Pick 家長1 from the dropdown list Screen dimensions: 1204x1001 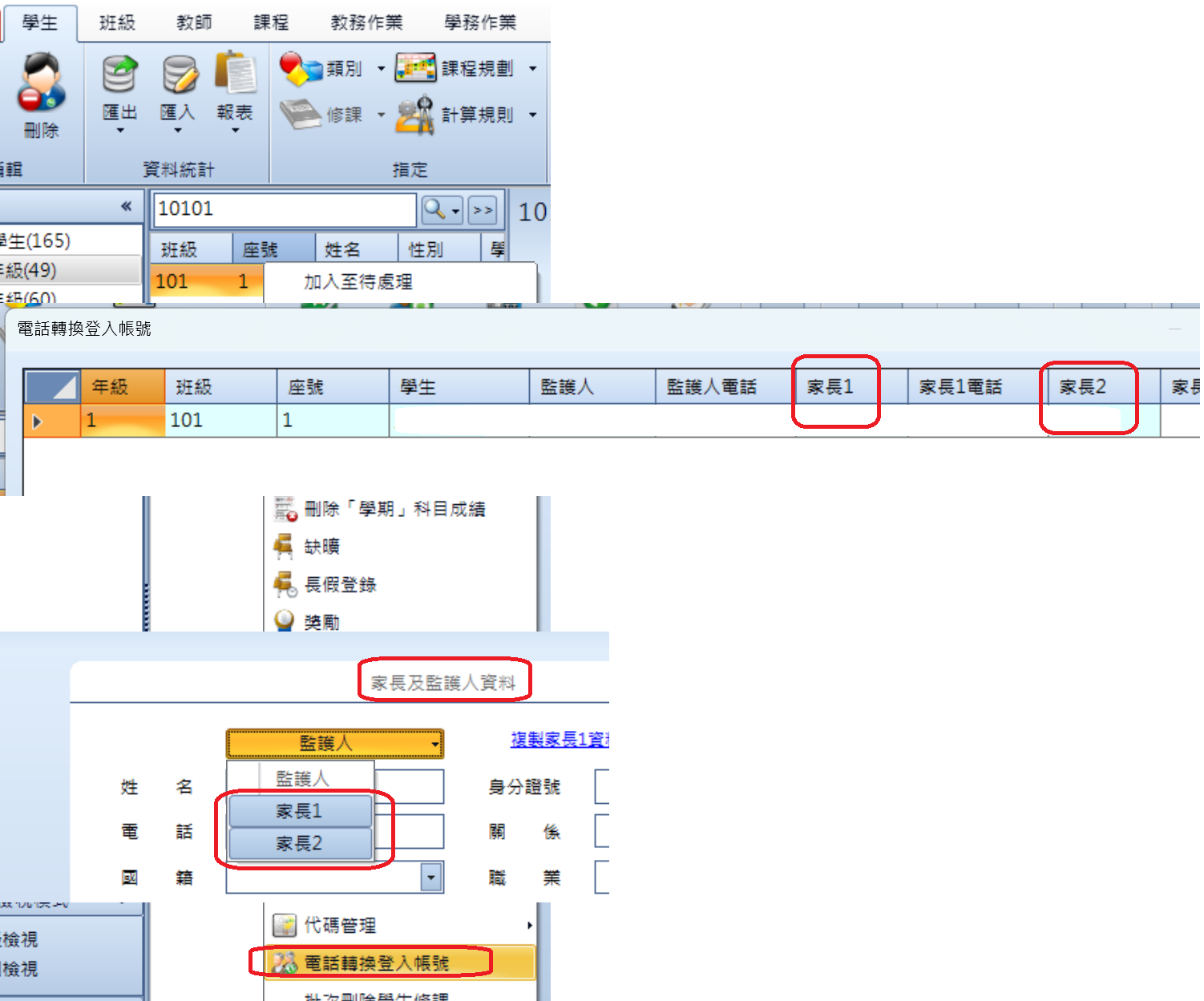coord(301,811)
